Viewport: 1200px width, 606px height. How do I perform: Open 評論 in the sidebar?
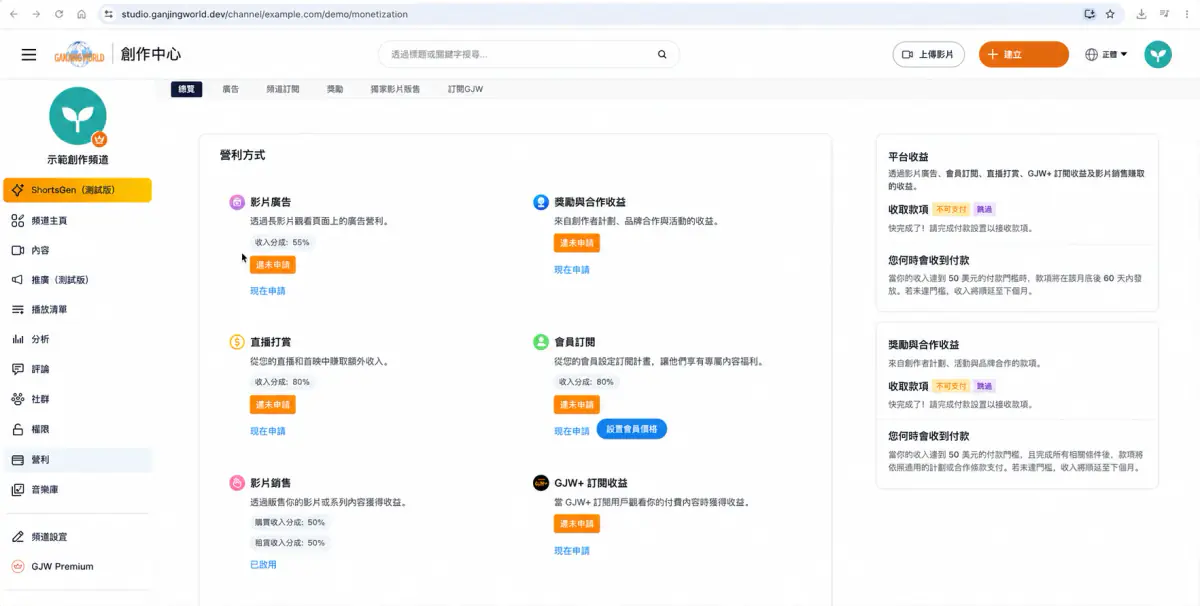coord(77,369)
